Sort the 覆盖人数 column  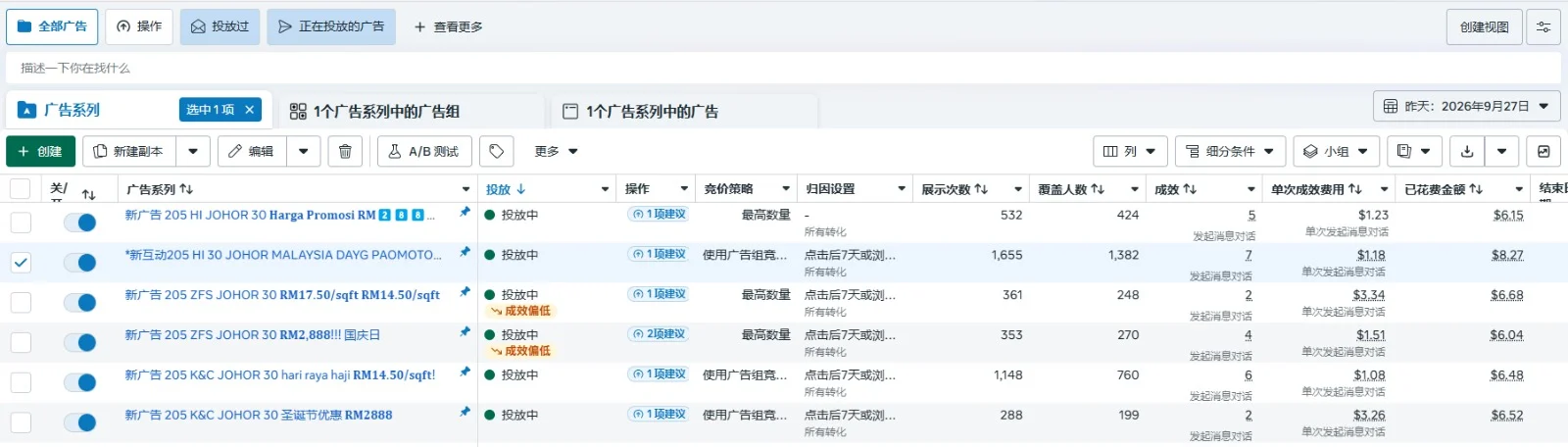(x=1098, y=189)
